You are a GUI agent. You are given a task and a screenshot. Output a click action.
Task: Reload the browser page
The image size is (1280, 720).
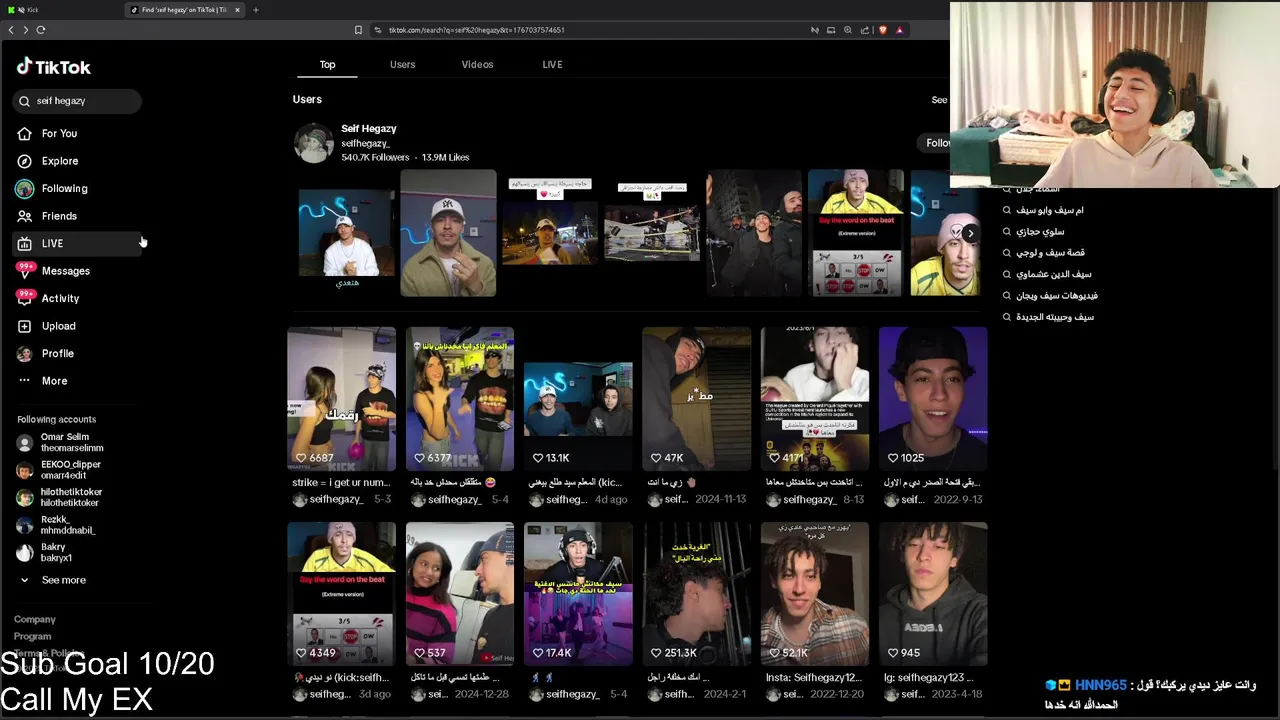(x=41, y=30)
